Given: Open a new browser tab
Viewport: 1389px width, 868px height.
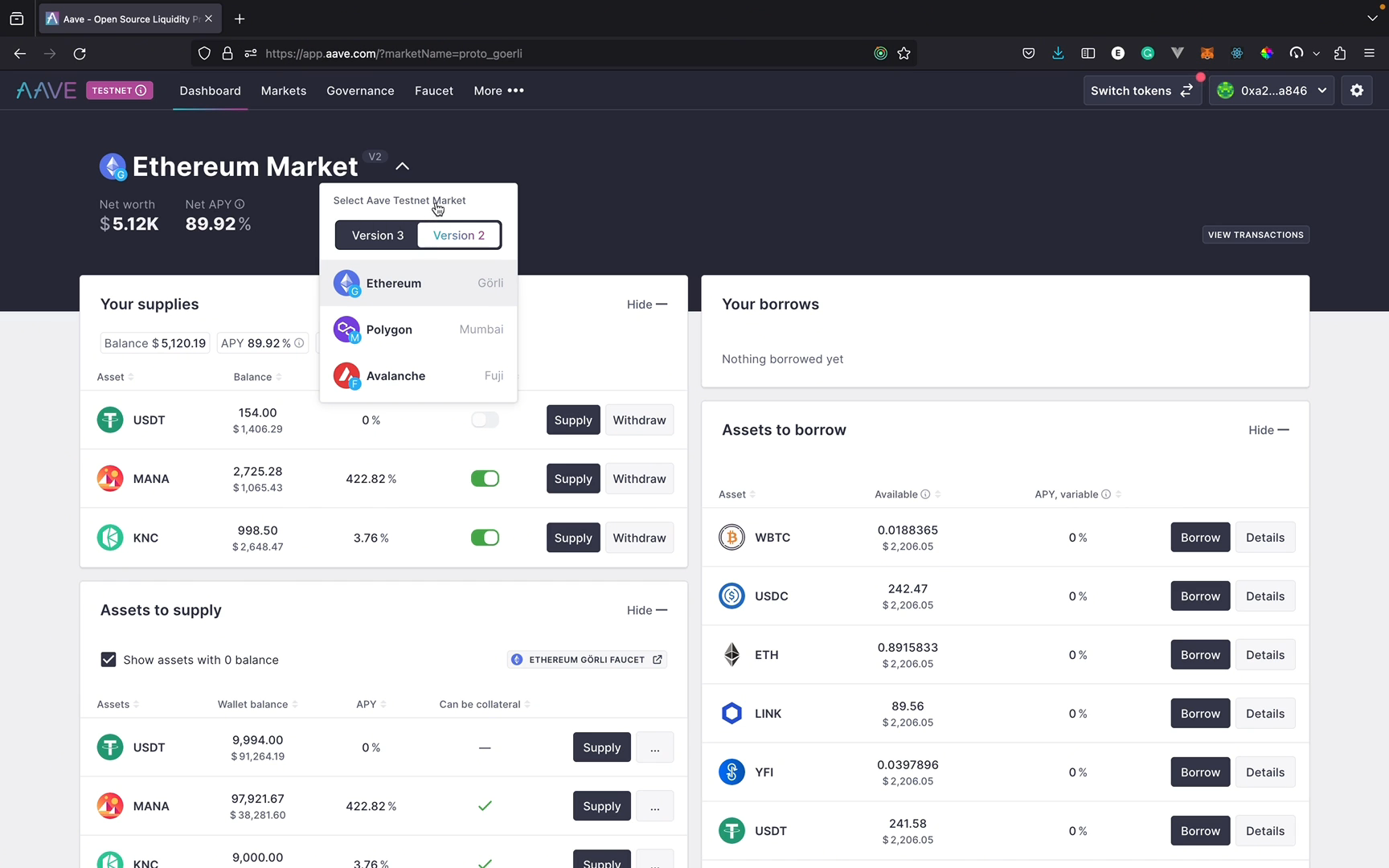Looking at the screenshot, I should (x=240, y=18).
